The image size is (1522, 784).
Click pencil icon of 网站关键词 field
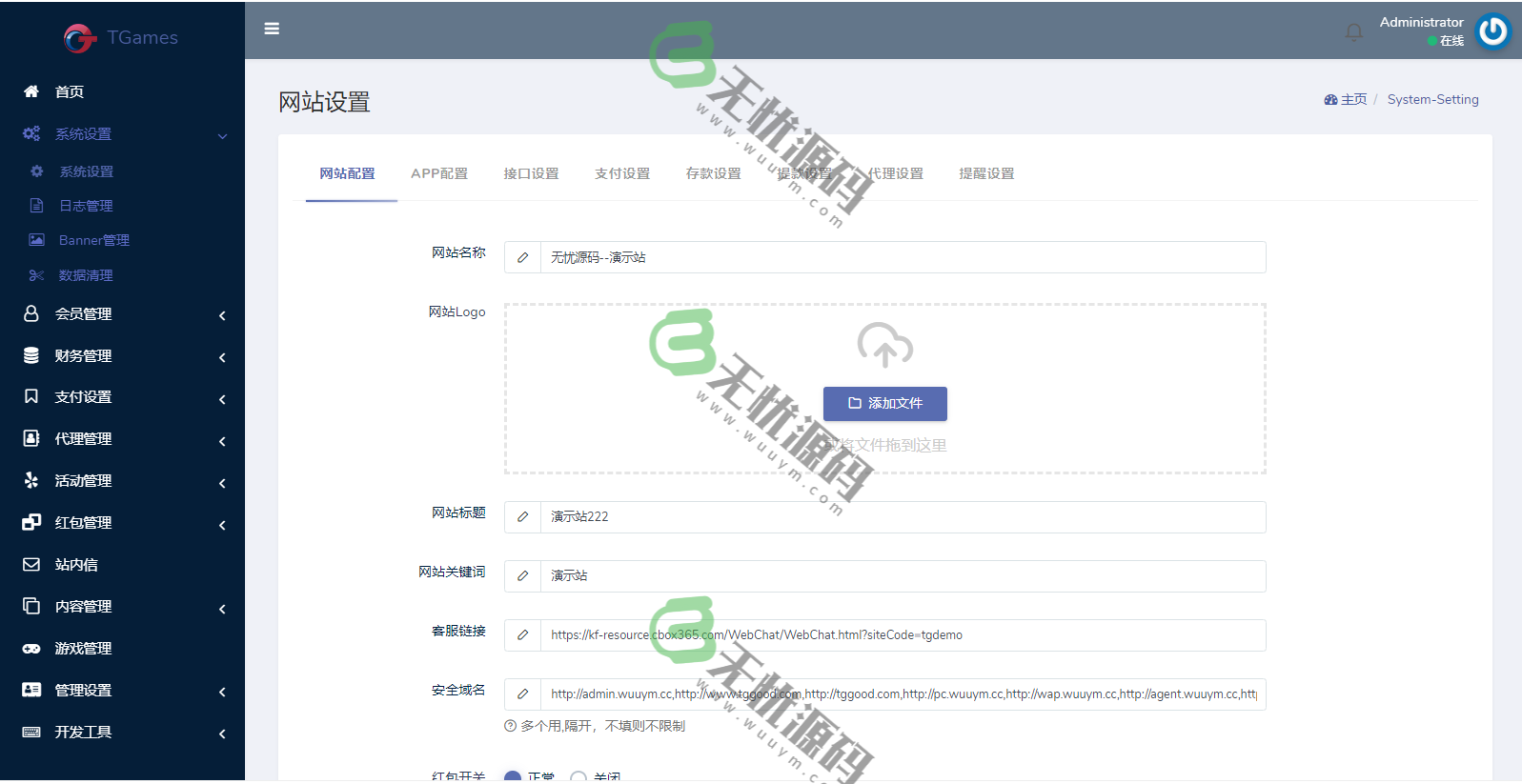click(522, 575)
